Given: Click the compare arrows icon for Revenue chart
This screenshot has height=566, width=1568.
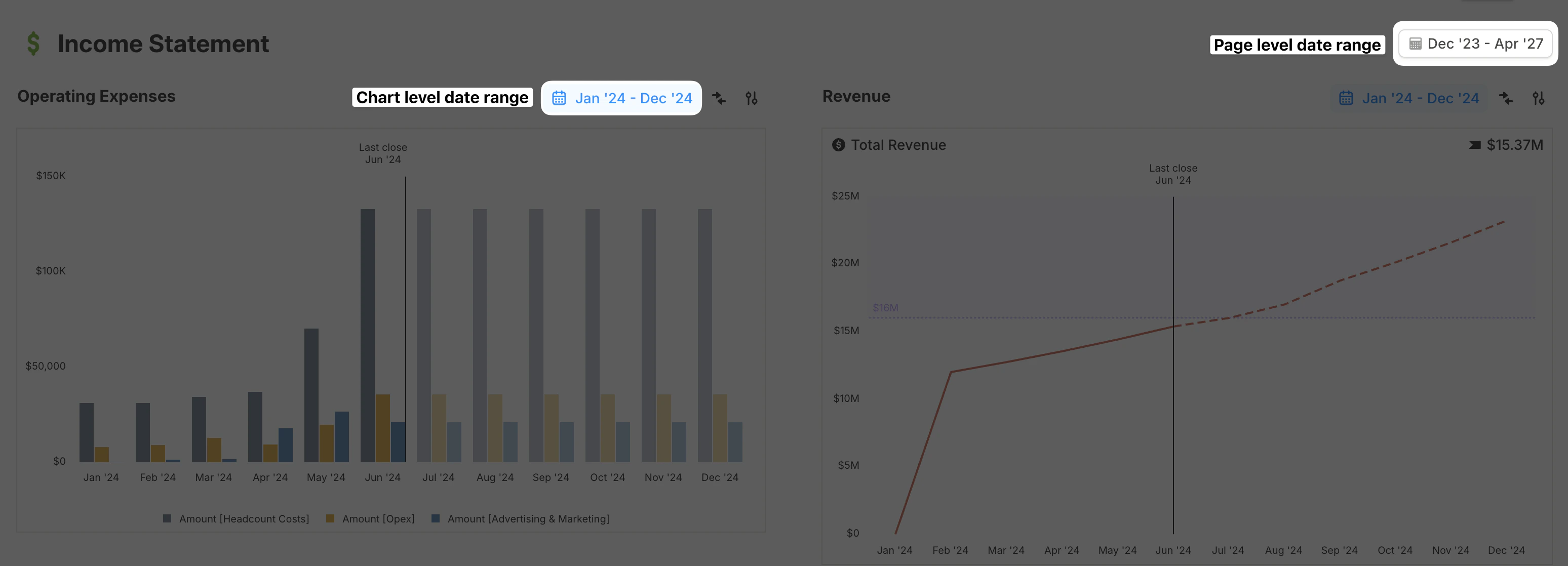Looking at the screenshot, I should (x=1506, y=98).
